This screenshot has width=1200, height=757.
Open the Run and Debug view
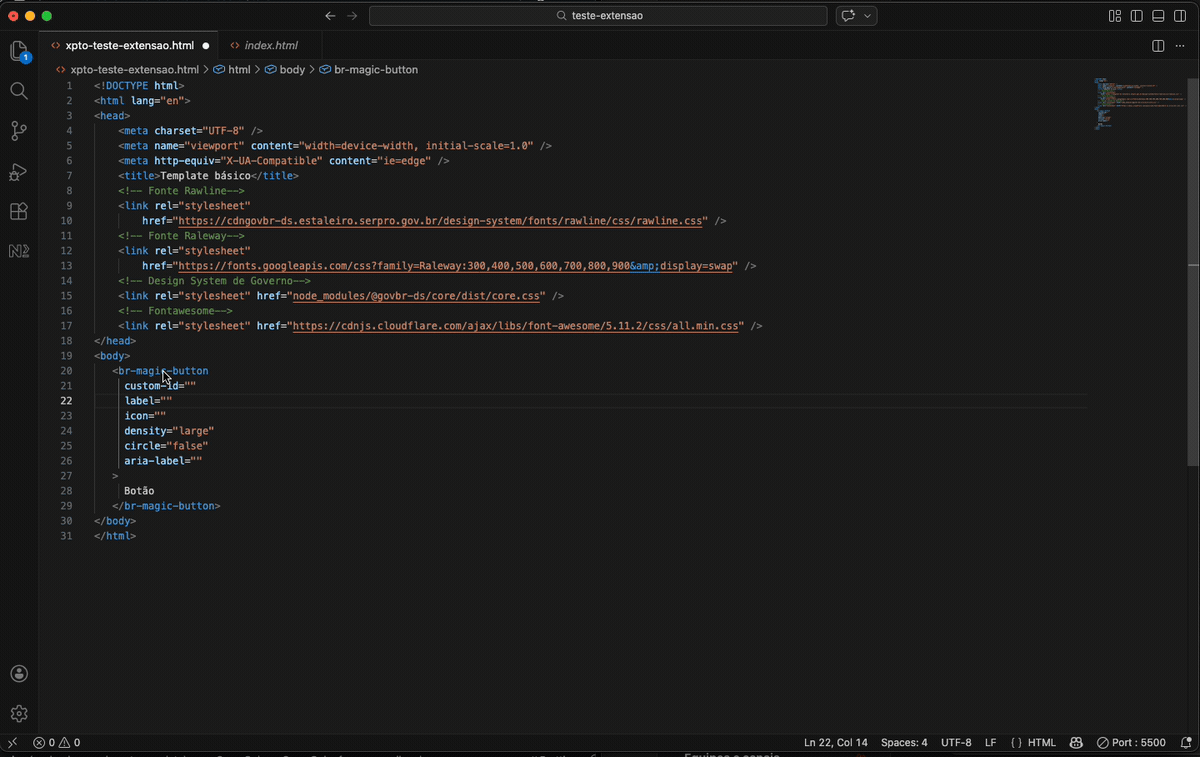pos(19,171)
